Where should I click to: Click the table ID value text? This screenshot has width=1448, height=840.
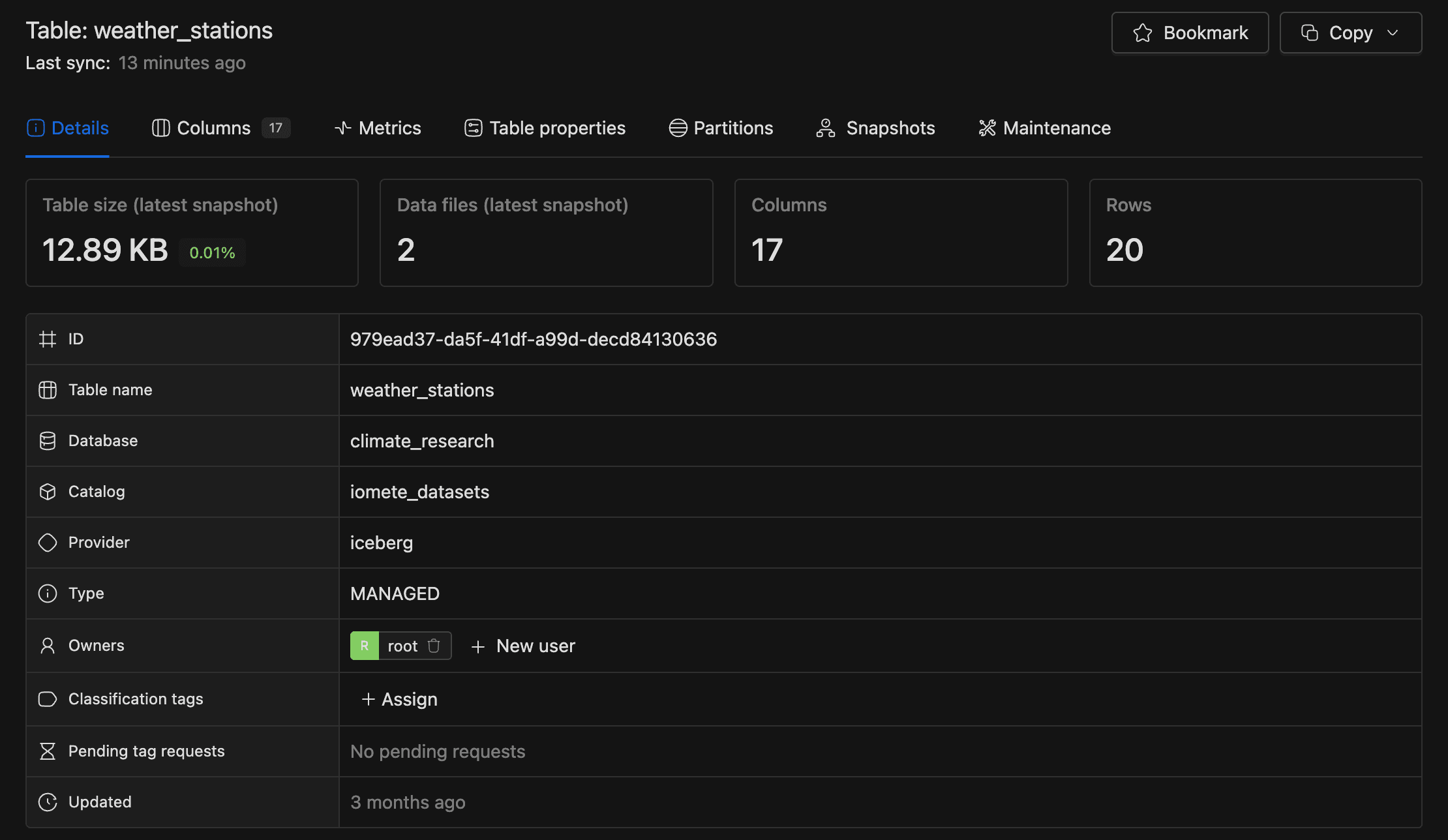[533, 339]
